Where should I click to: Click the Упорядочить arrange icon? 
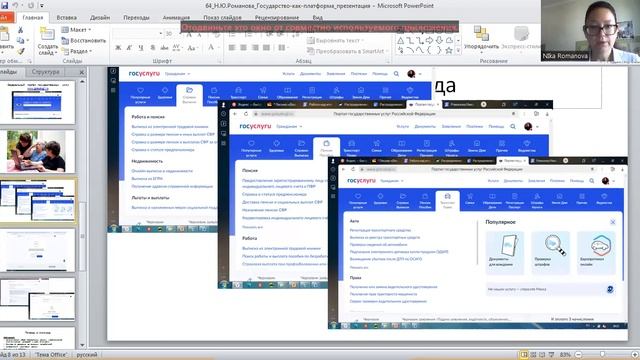pos(482,33)
